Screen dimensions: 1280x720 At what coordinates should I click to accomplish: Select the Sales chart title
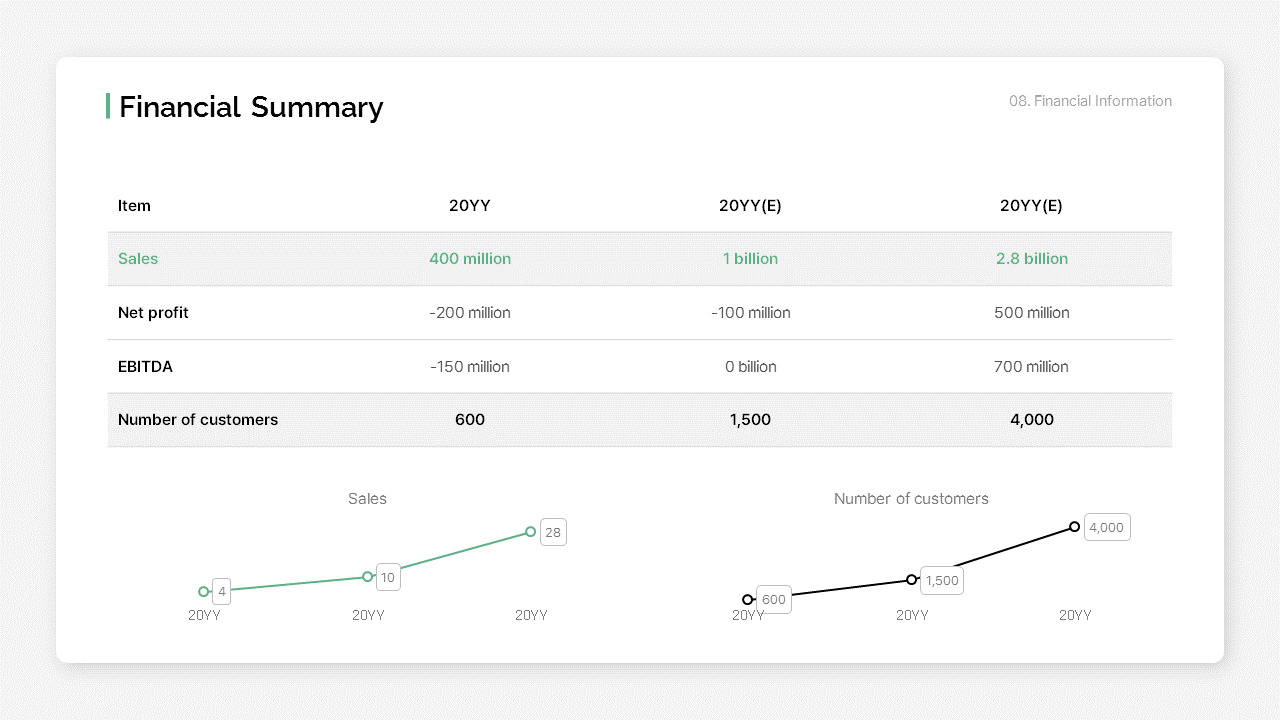367,498
